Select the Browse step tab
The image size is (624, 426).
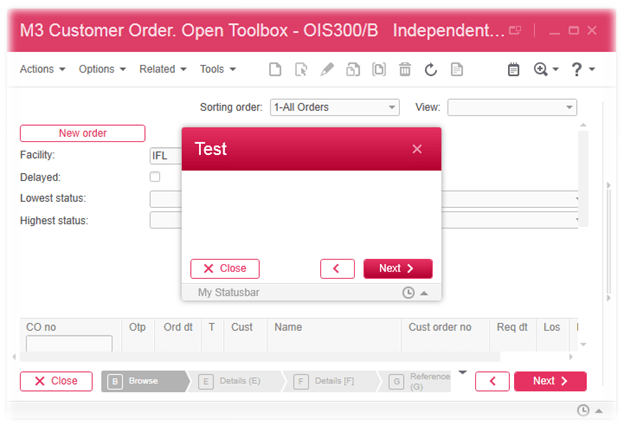point(143,381)
